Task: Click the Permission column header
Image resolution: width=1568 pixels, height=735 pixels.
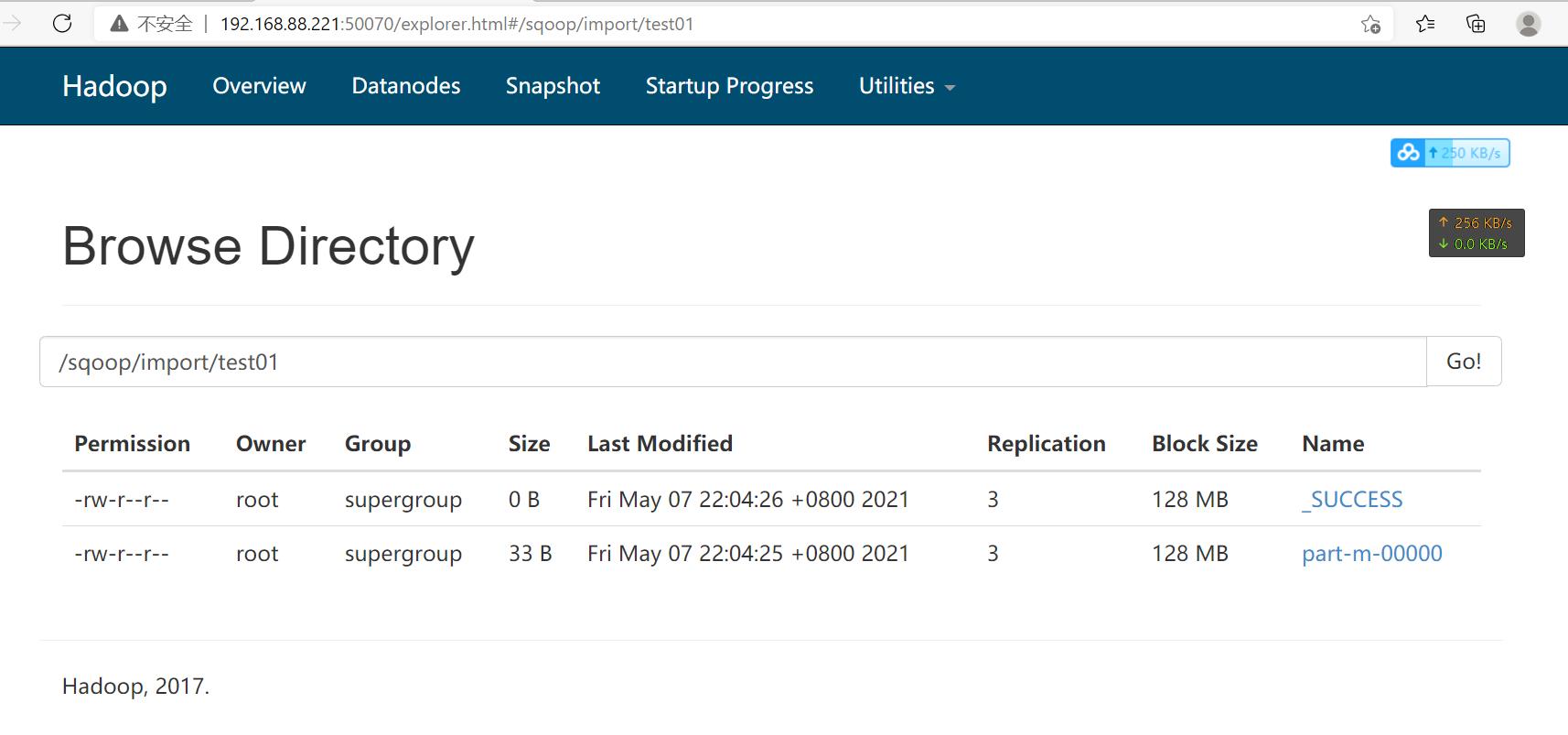Action: point(132,444)
